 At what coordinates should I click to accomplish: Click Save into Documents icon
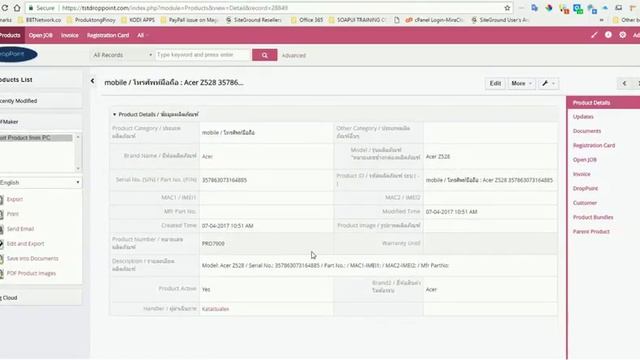(x=1, y=259)
